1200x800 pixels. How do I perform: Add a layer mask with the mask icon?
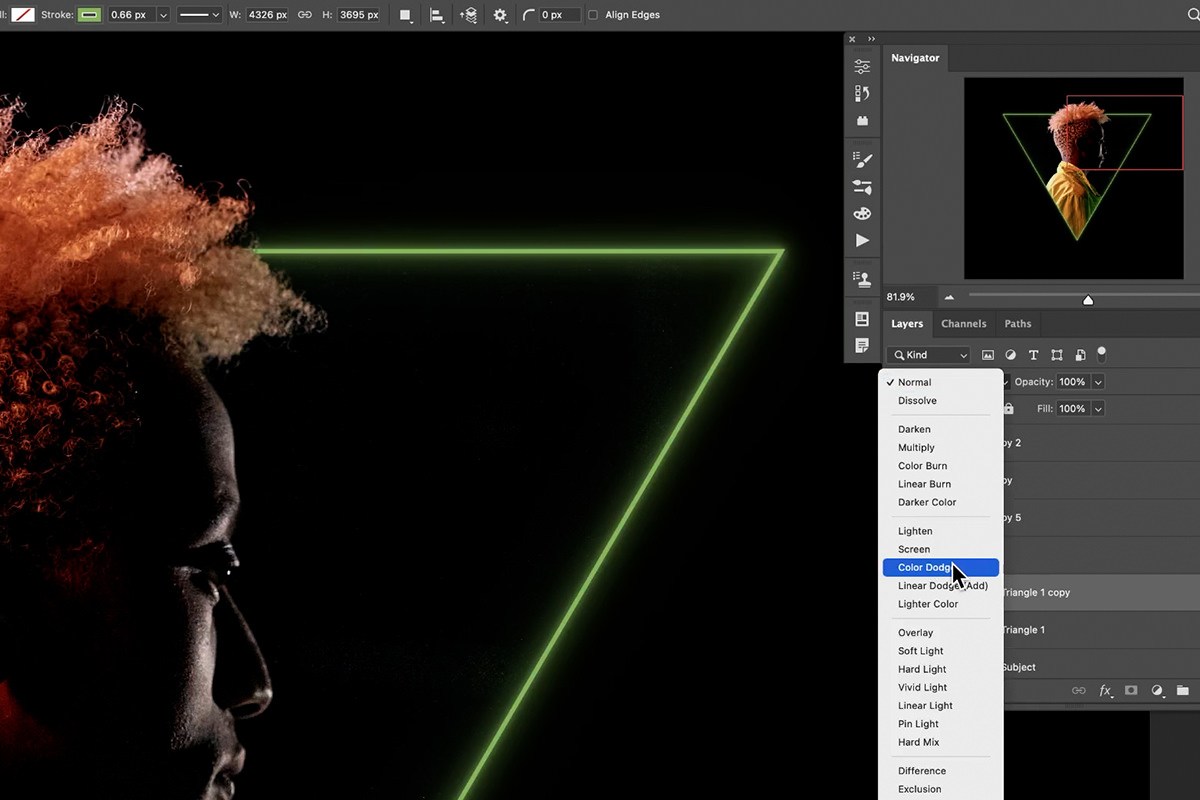(1131, 690)
